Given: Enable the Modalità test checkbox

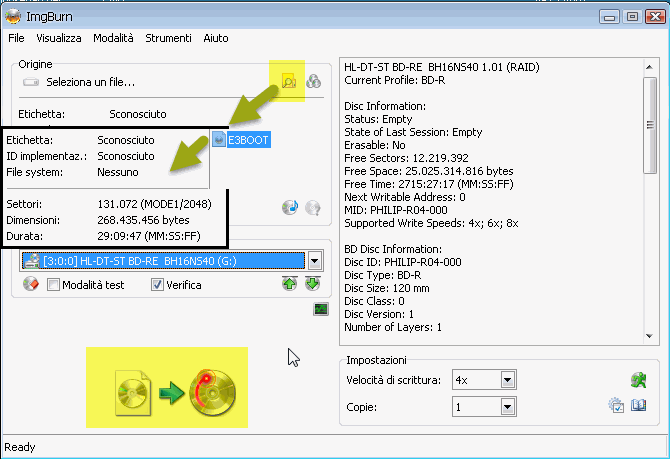Looking at the screenshot, I should (53, 285).
